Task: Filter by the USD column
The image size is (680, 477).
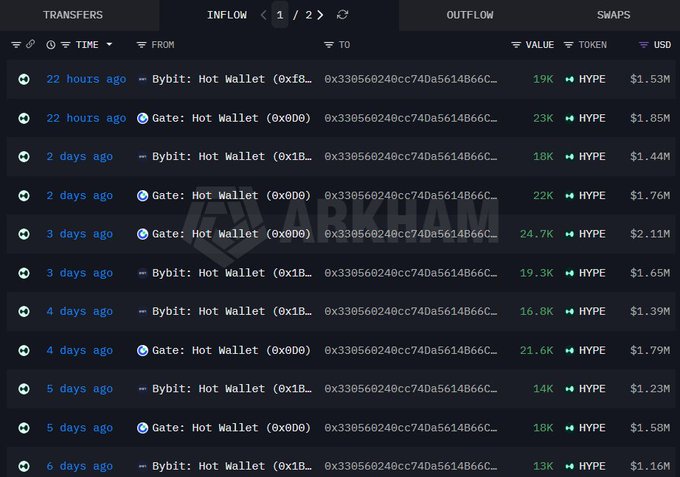Action: coord(644,45)
